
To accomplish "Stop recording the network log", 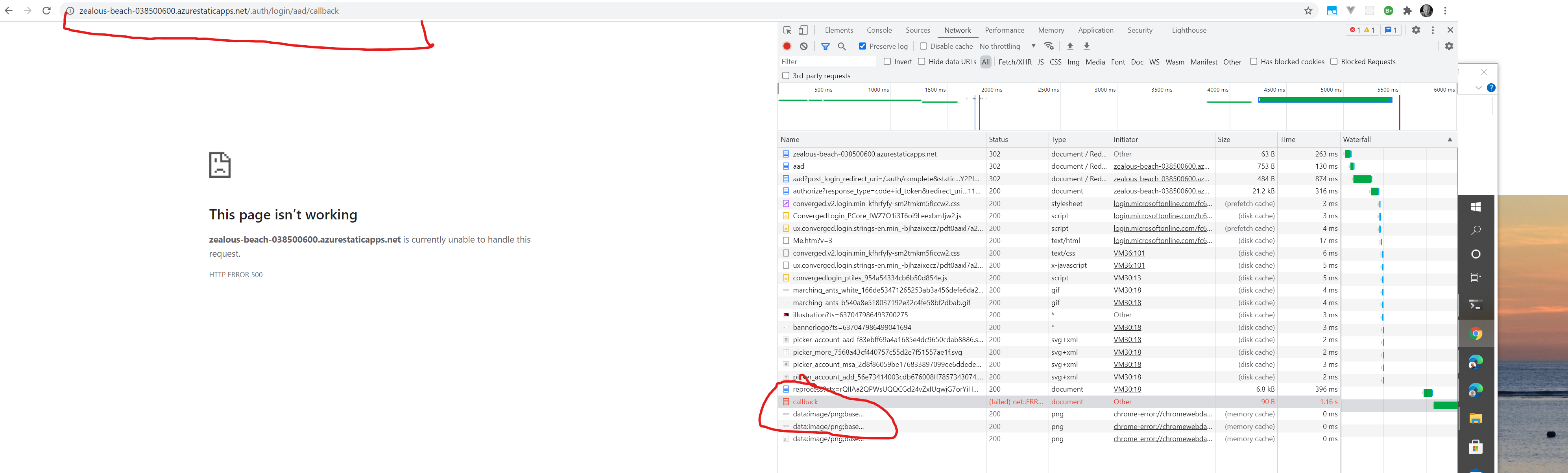I will [x=787, y=46].
